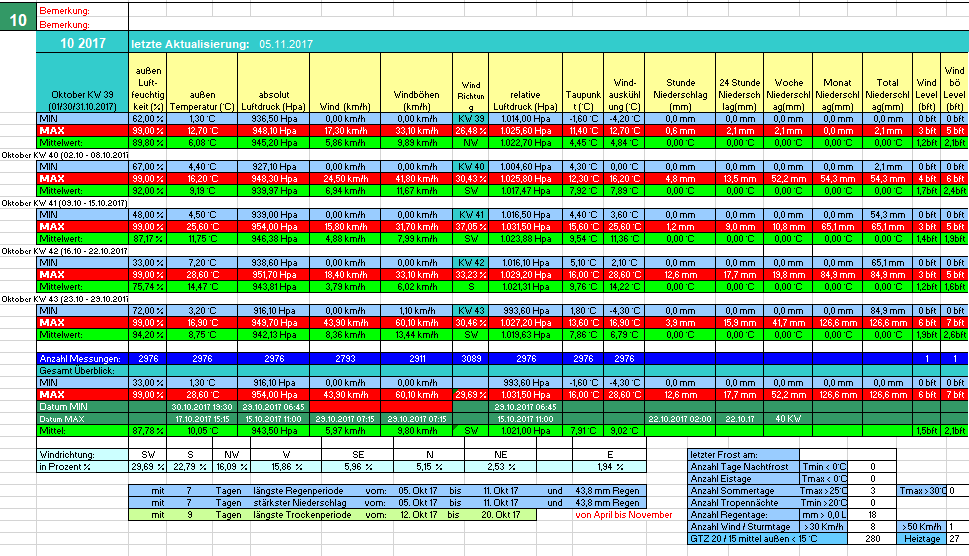Click the 'Stunde Niederschlag (mm)' column header
The width and height of the screenshot is (969, 556).
click(680, 82)
